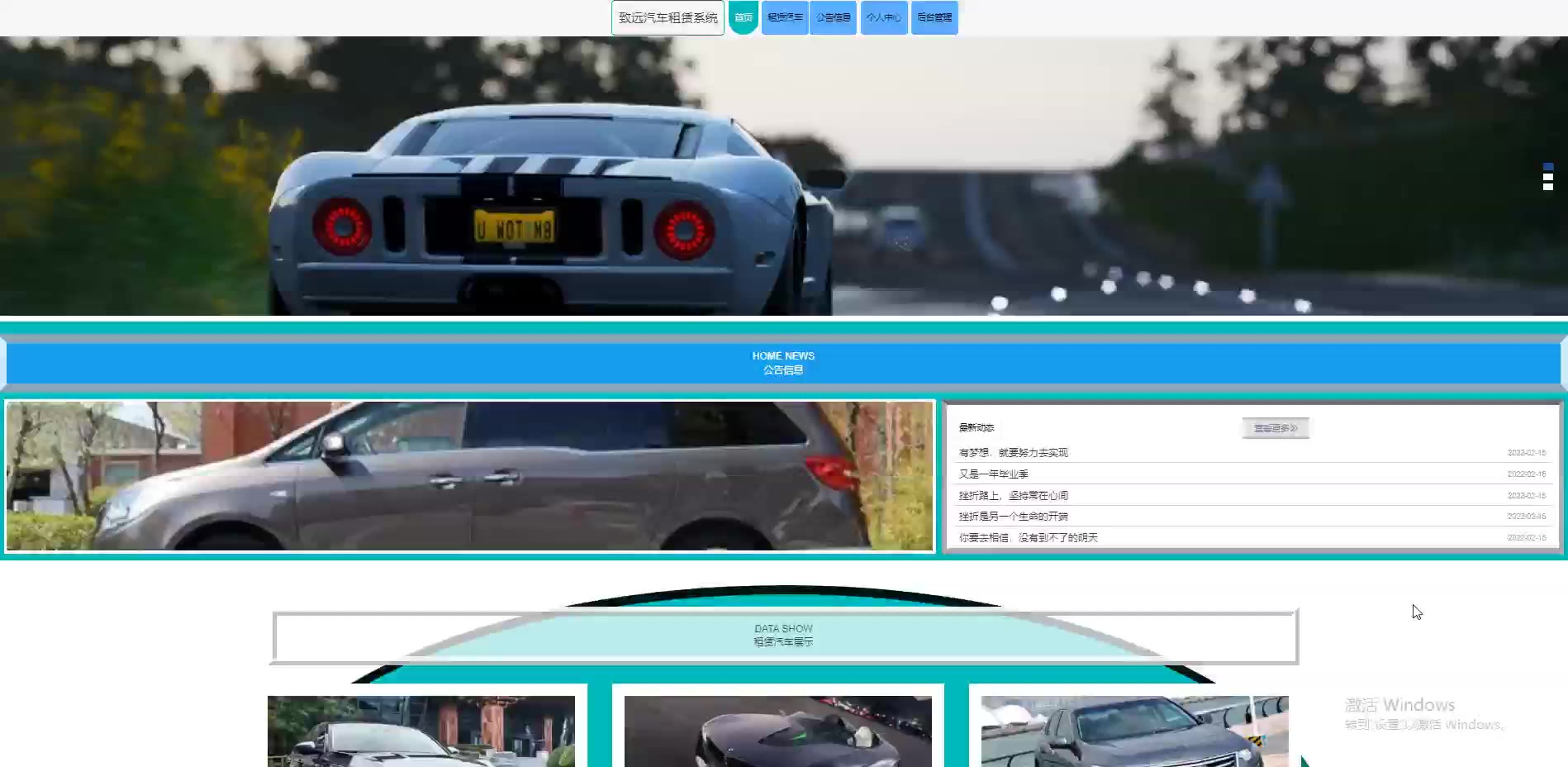This screenshot has width=1568, height=767.
Task: Go to the 租赁汽车 menu item
Action: pyautogui.click(x=785, y=17)
